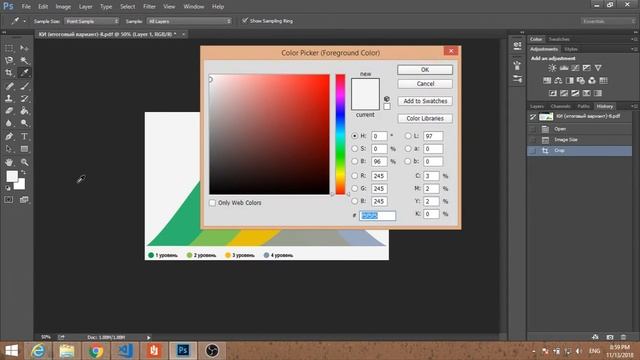
Task: Select the Paint Bucket tool
Action: coord(24,111)
